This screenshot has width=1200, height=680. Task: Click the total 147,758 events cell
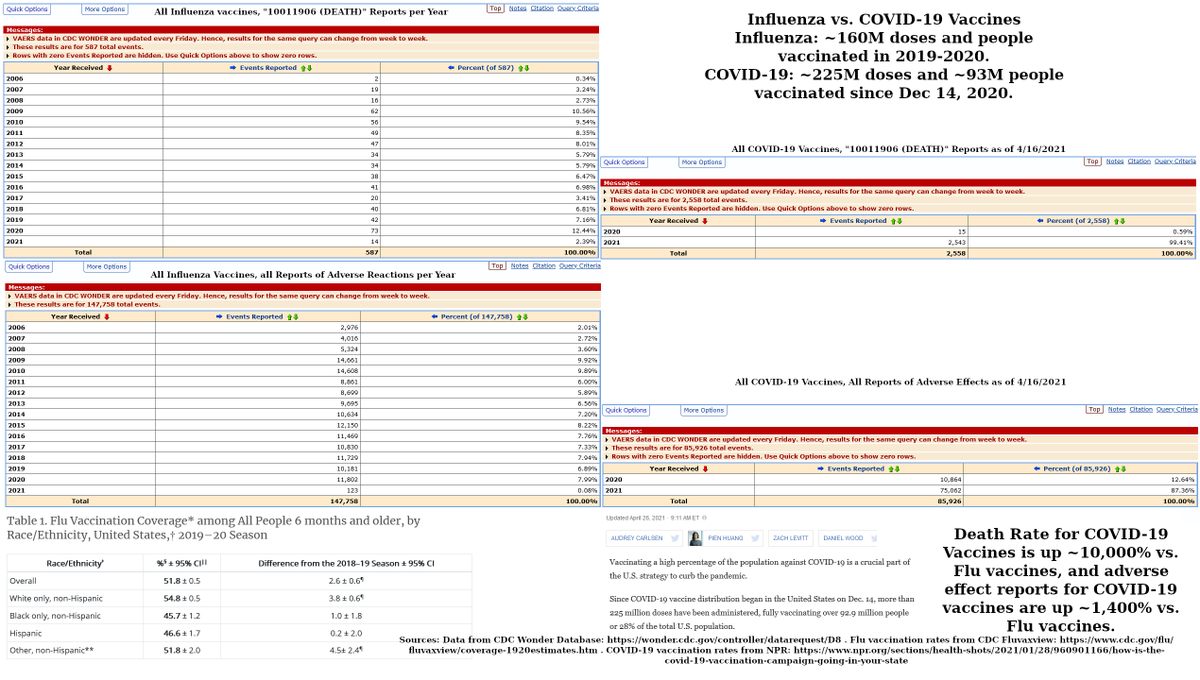tap(260, 500)
